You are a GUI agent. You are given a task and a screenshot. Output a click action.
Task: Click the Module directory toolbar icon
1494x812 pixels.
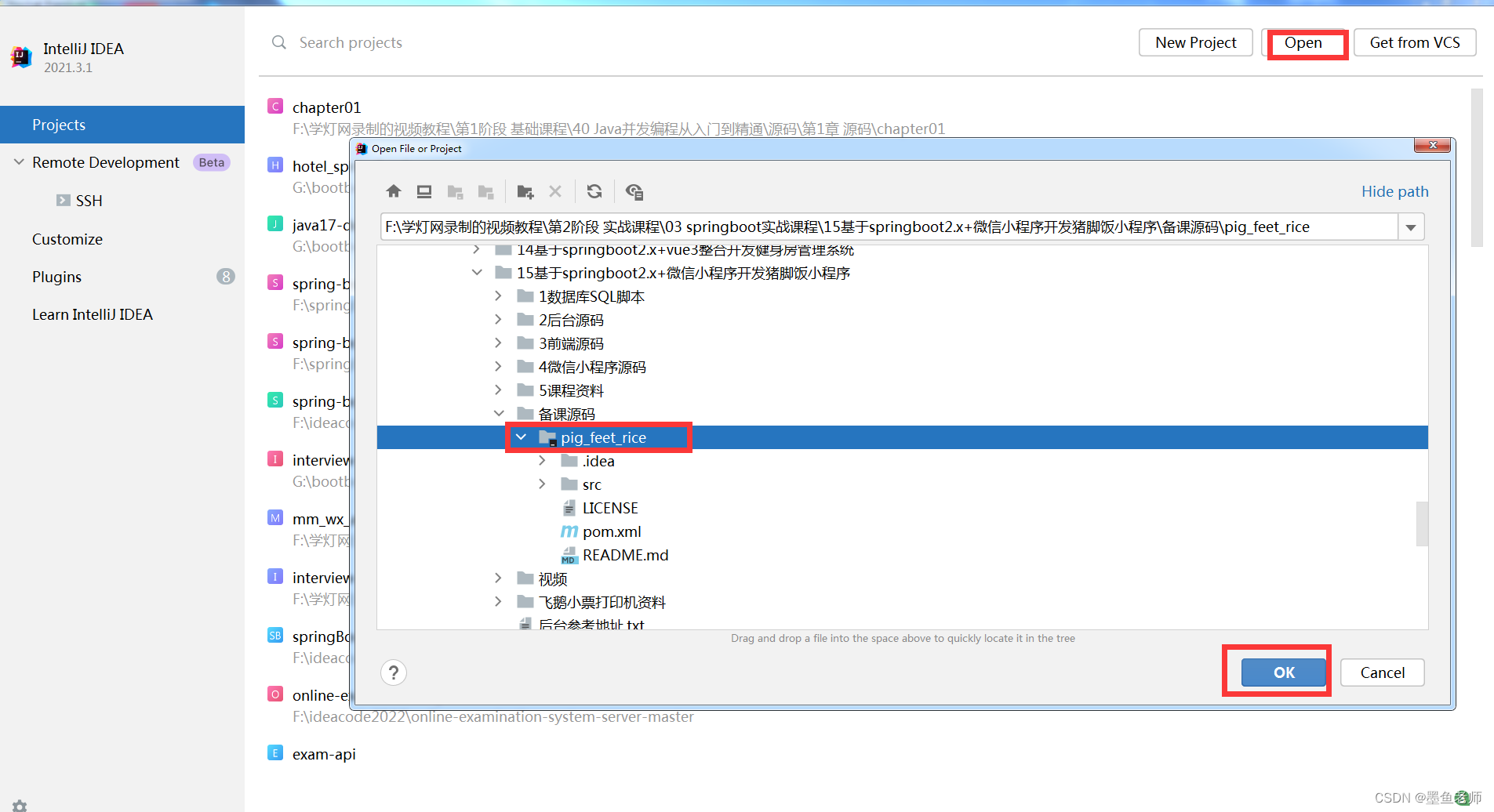[x=485, y=191]
